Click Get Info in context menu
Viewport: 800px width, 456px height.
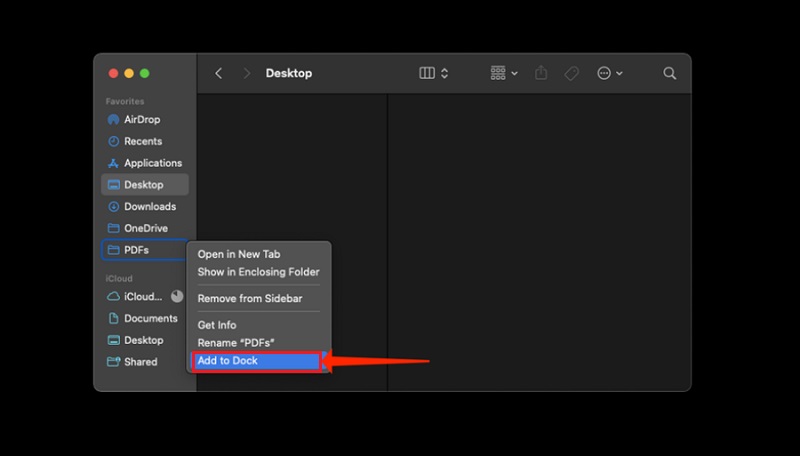click(x=217, y=326)
